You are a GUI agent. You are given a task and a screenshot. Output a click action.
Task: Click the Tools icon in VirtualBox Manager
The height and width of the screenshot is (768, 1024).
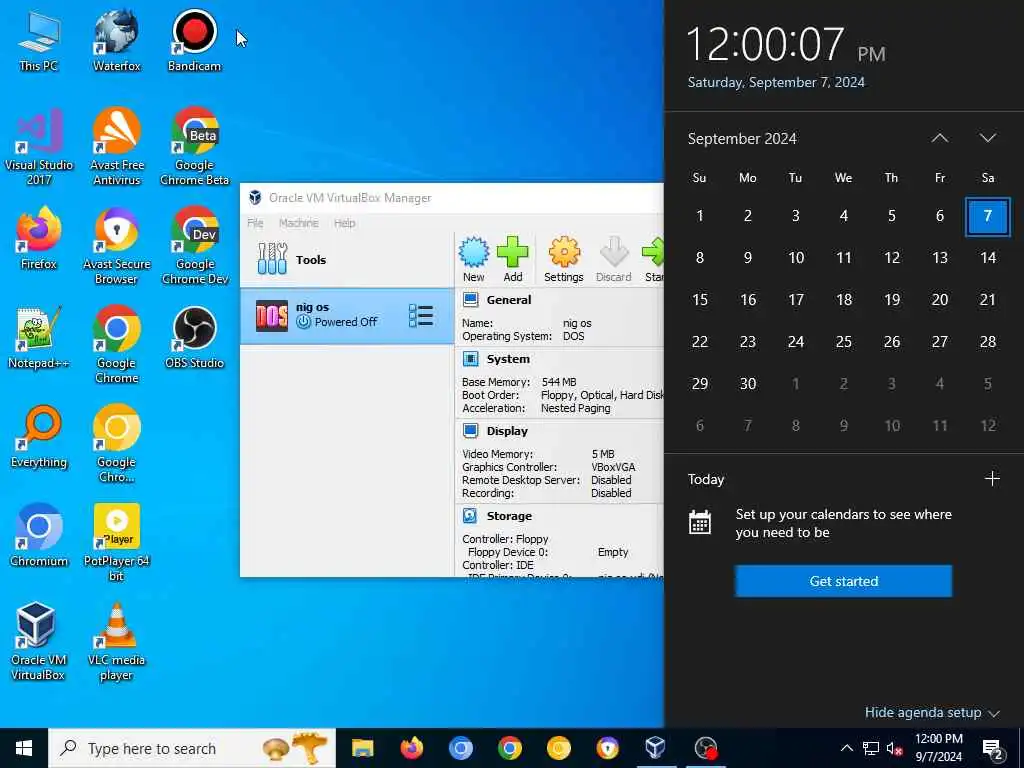272,259
